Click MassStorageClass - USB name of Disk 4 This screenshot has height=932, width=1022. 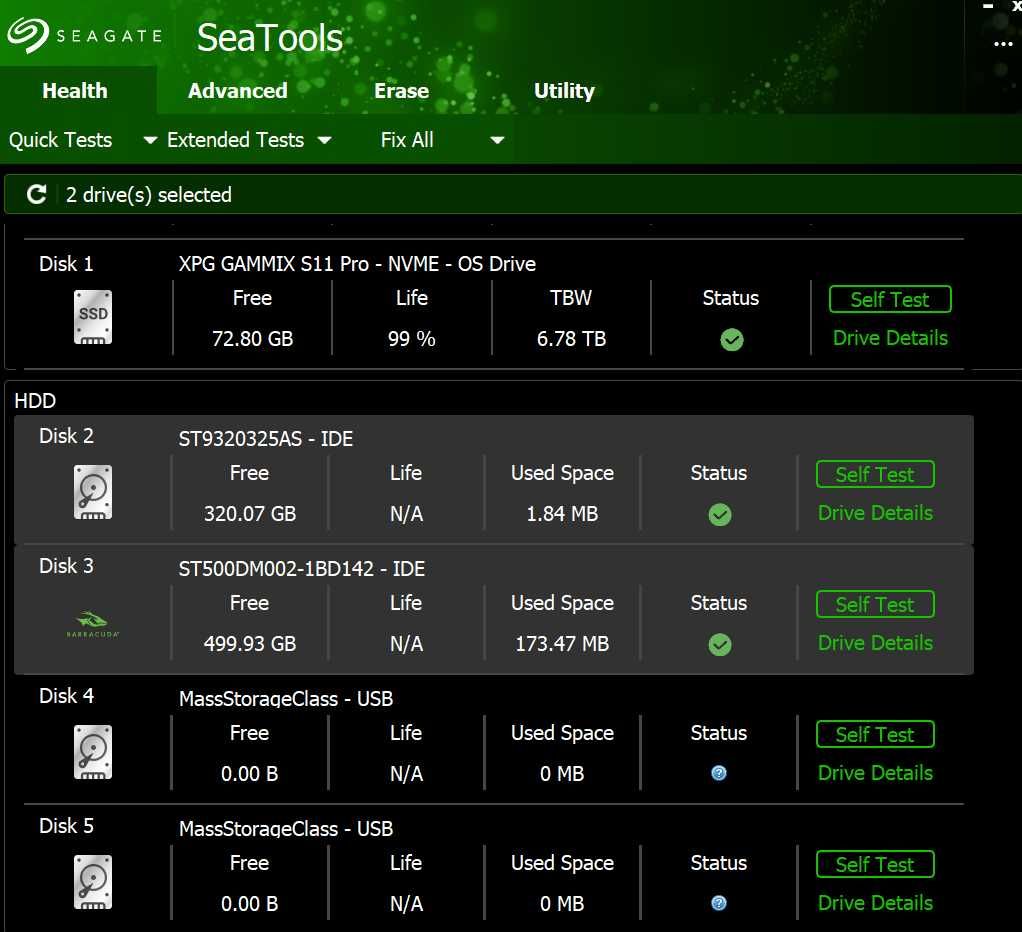(286, 699)
